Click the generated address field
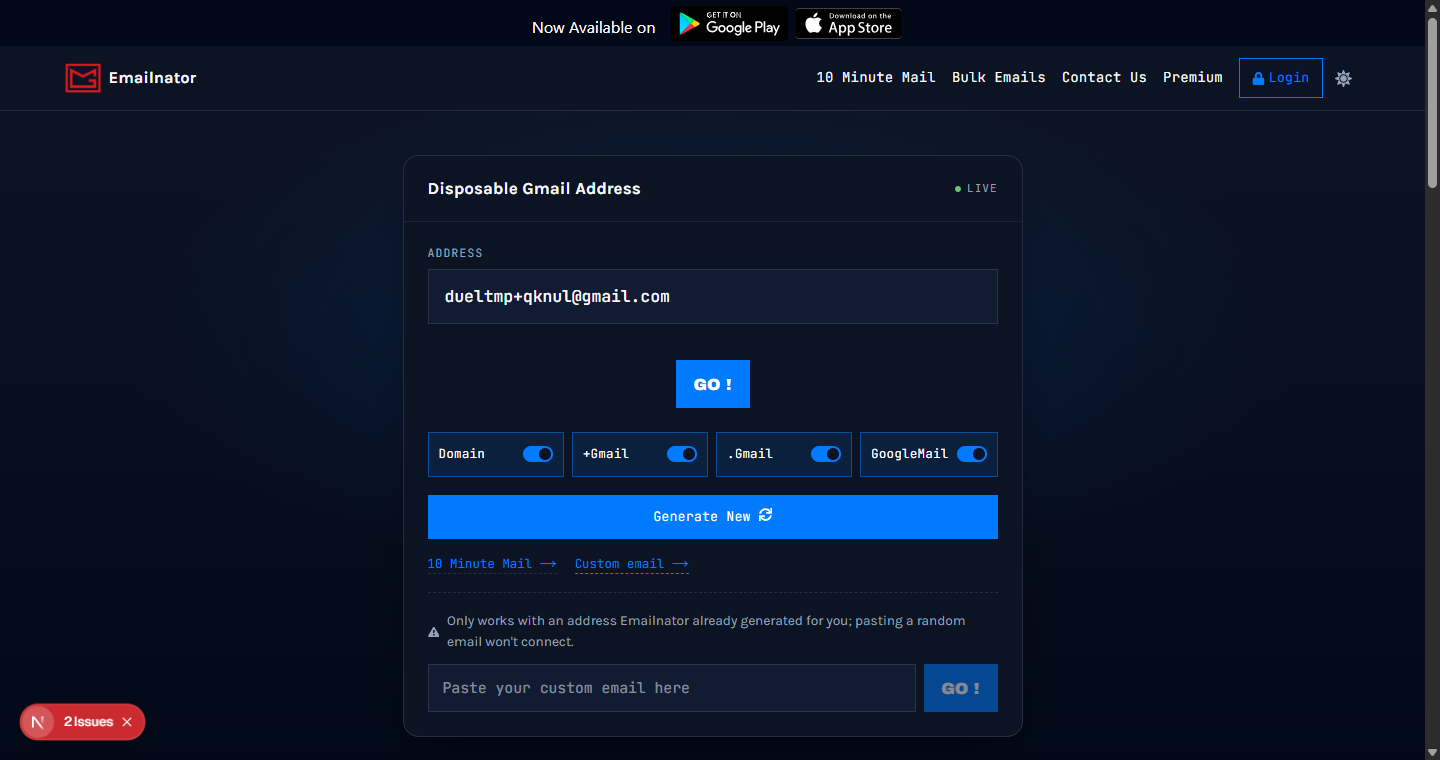This screenshot has height=760, width=1440. tap(713, 296)
